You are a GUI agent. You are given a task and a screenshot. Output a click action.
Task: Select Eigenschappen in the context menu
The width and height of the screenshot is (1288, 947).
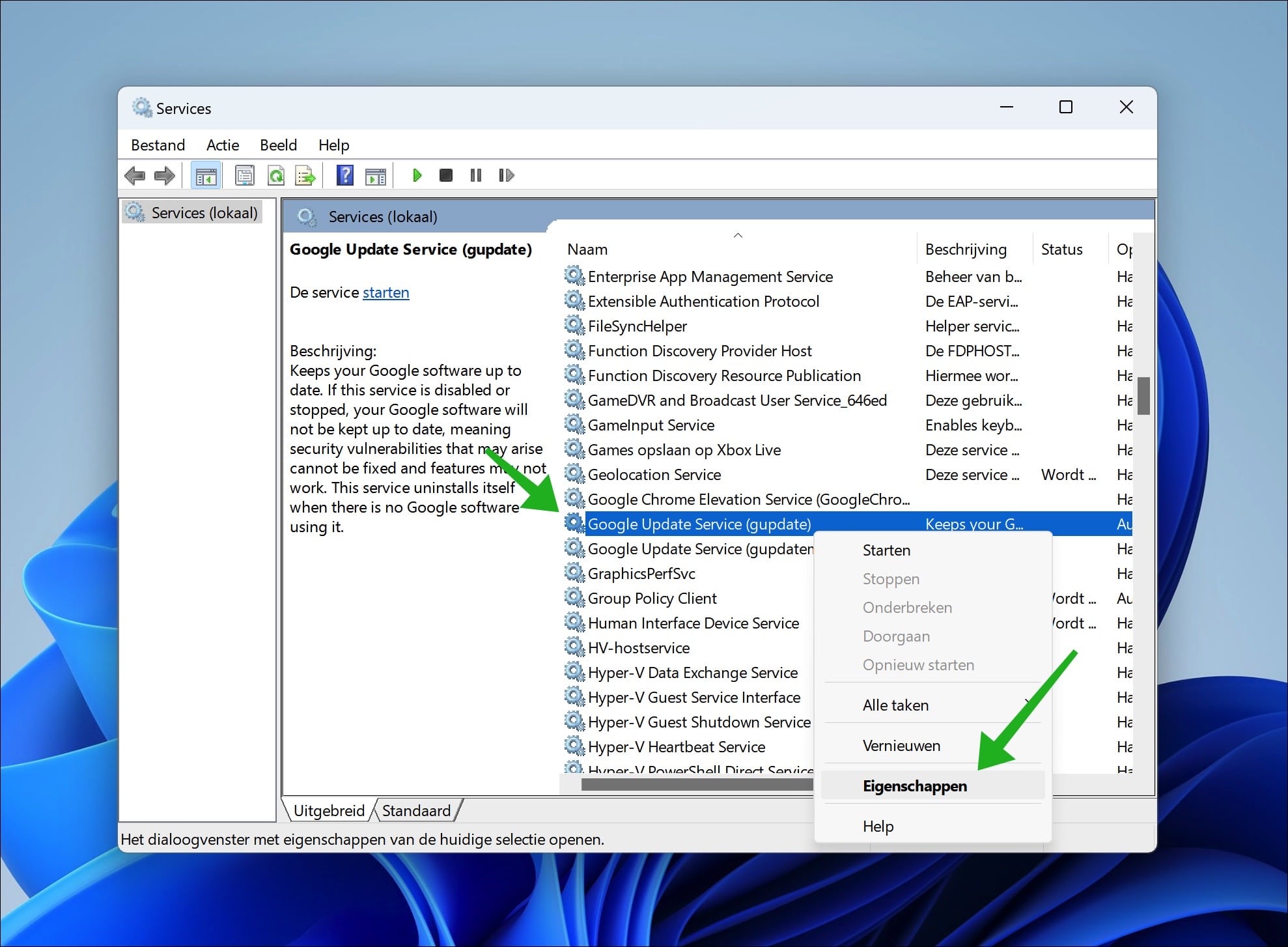coord(914,785)
